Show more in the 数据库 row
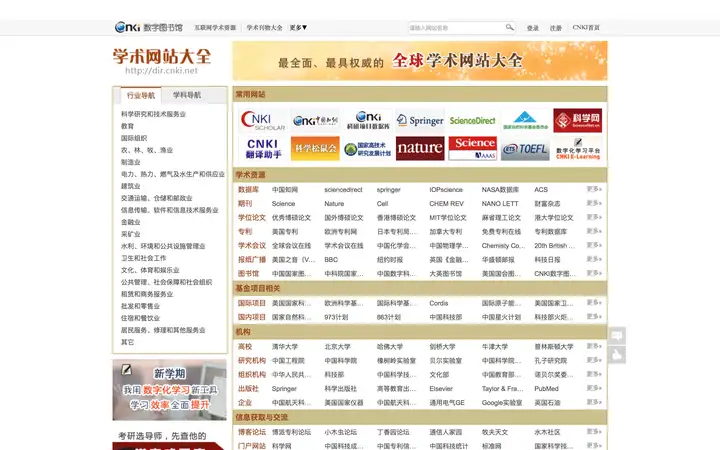Viewport: 720px width, 450px height. (x=594, y=189)
